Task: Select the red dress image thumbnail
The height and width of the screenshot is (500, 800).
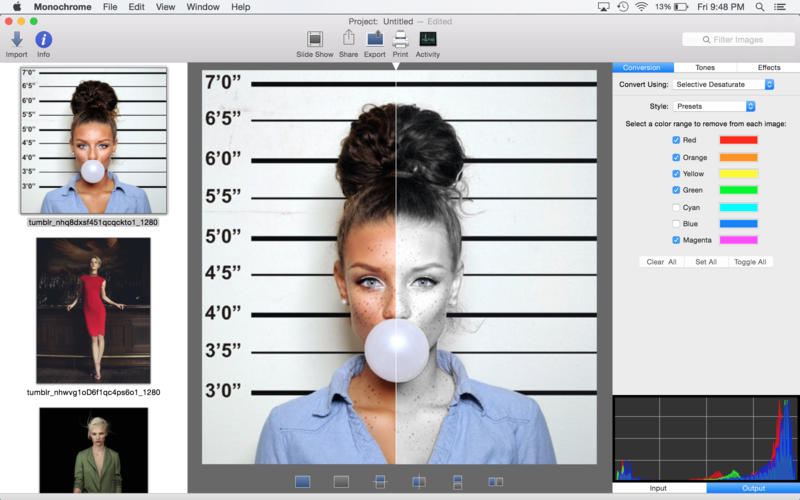Action: [x=94, y=311]
